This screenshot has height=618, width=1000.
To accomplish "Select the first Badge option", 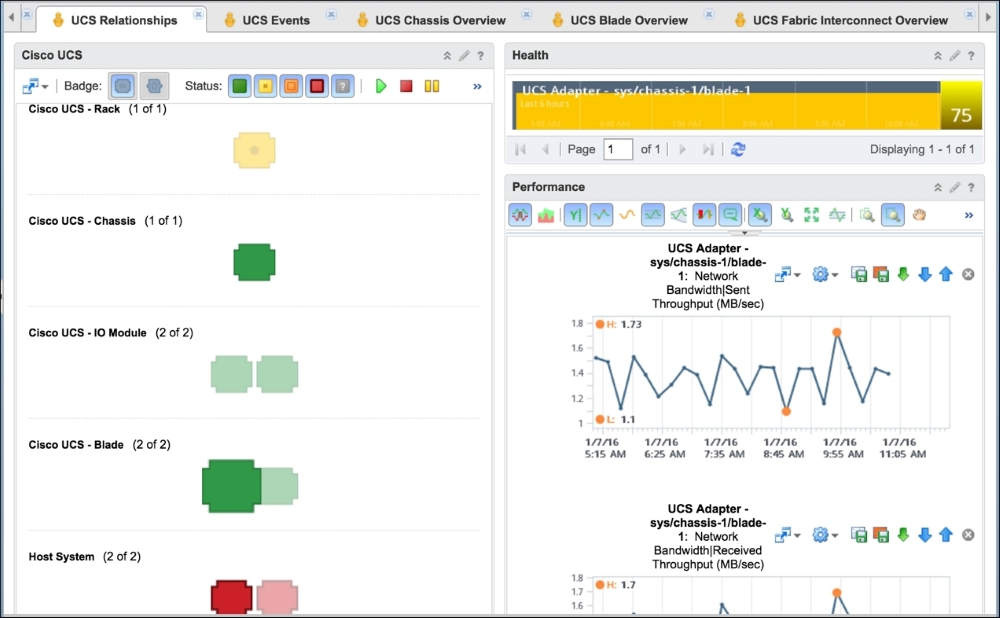I will [123, 85].
